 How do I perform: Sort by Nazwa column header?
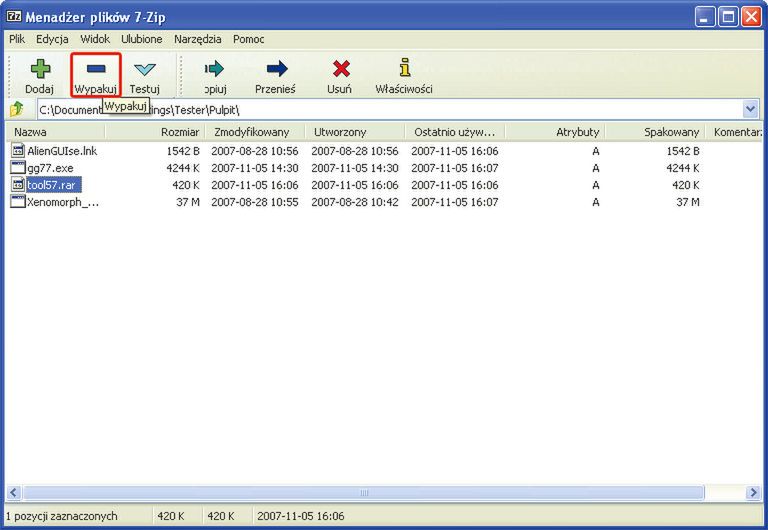point(55,132)
